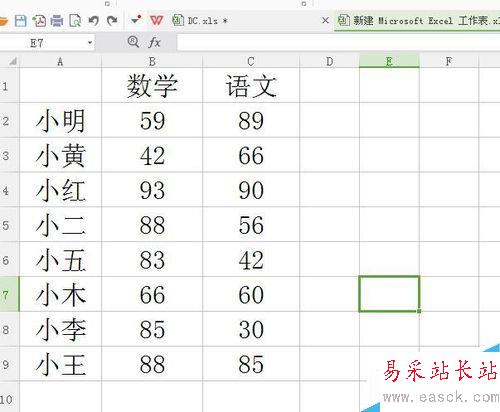This screenshot has width=500, height=412.
Task: Click 小红's Chinese score 90
Action: [x=251, y=190]
